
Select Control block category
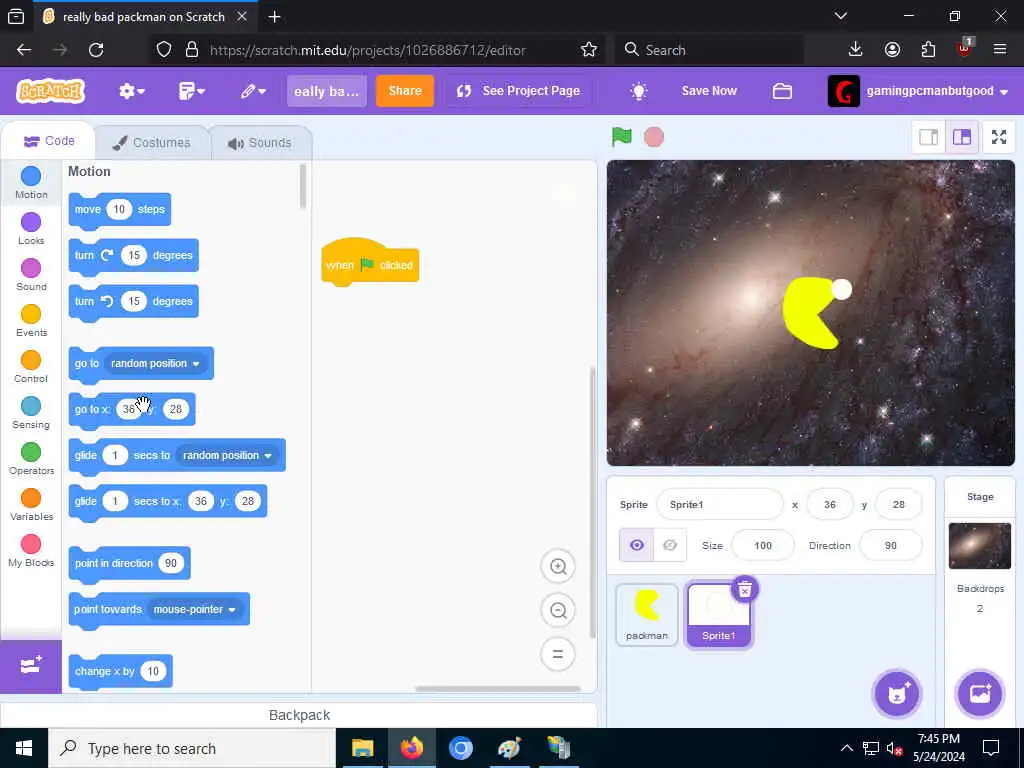(31, 366)
